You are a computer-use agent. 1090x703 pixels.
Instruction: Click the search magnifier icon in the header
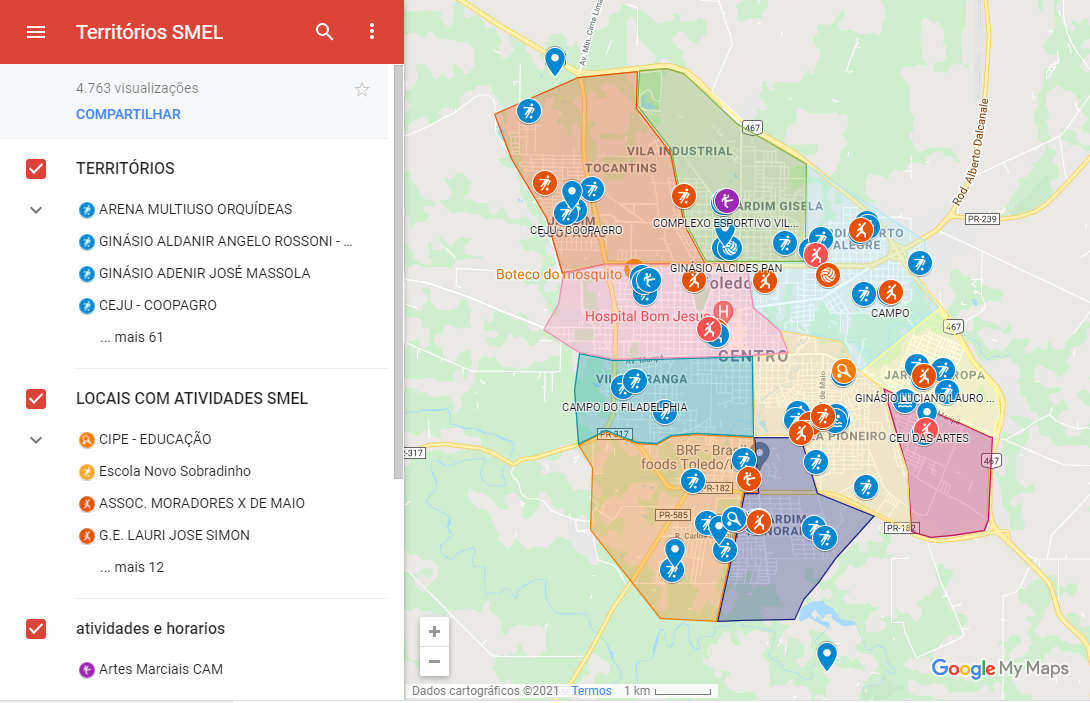pyautogui.click(x=325, y=31)
